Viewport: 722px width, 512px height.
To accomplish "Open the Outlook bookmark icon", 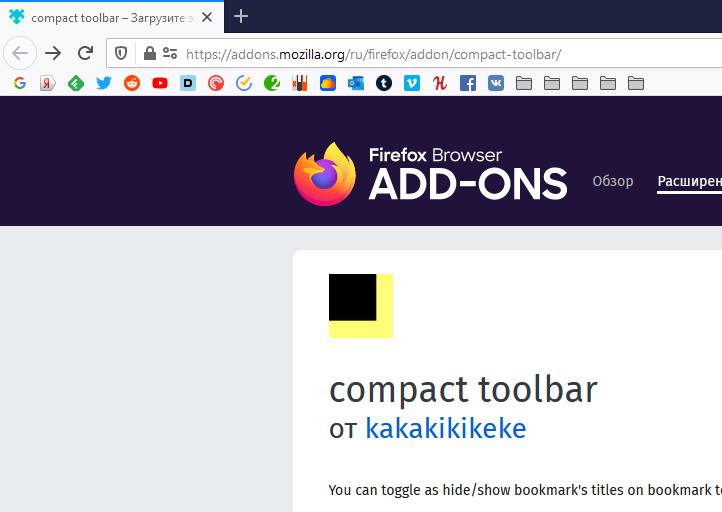I will coord(356,83).
